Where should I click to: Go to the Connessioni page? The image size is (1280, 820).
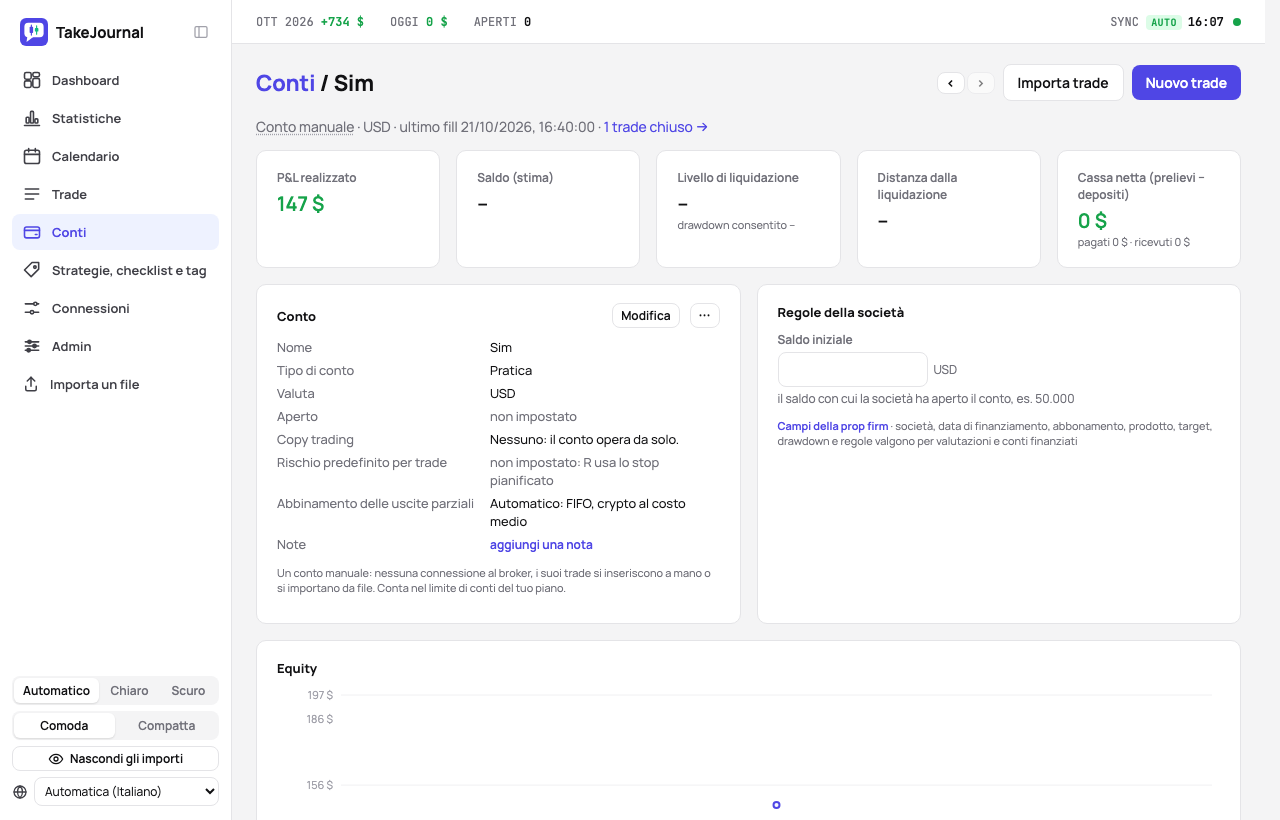coord(116,308)
